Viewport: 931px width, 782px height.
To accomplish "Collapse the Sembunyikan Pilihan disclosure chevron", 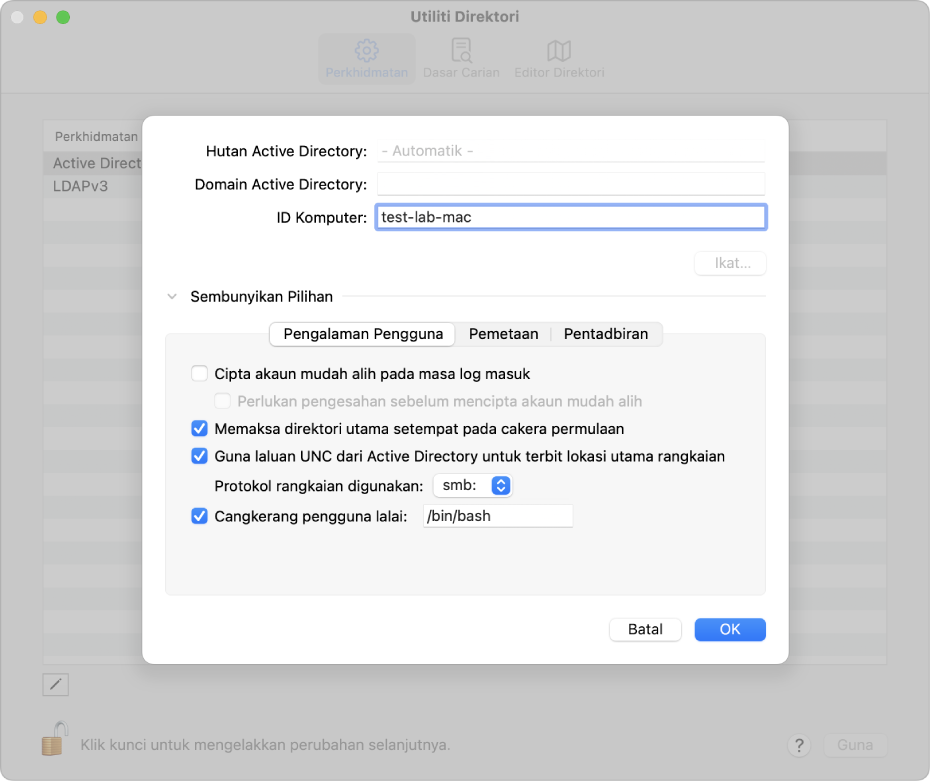I will (x=172, y=296).
